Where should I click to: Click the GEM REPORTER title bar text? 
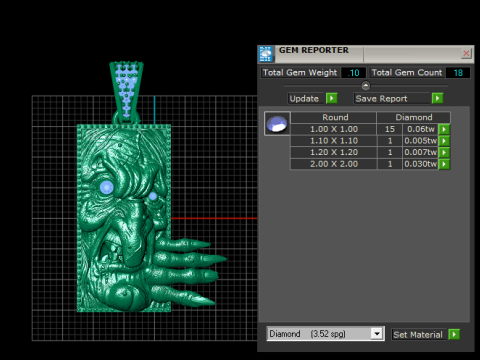point(314,50)
